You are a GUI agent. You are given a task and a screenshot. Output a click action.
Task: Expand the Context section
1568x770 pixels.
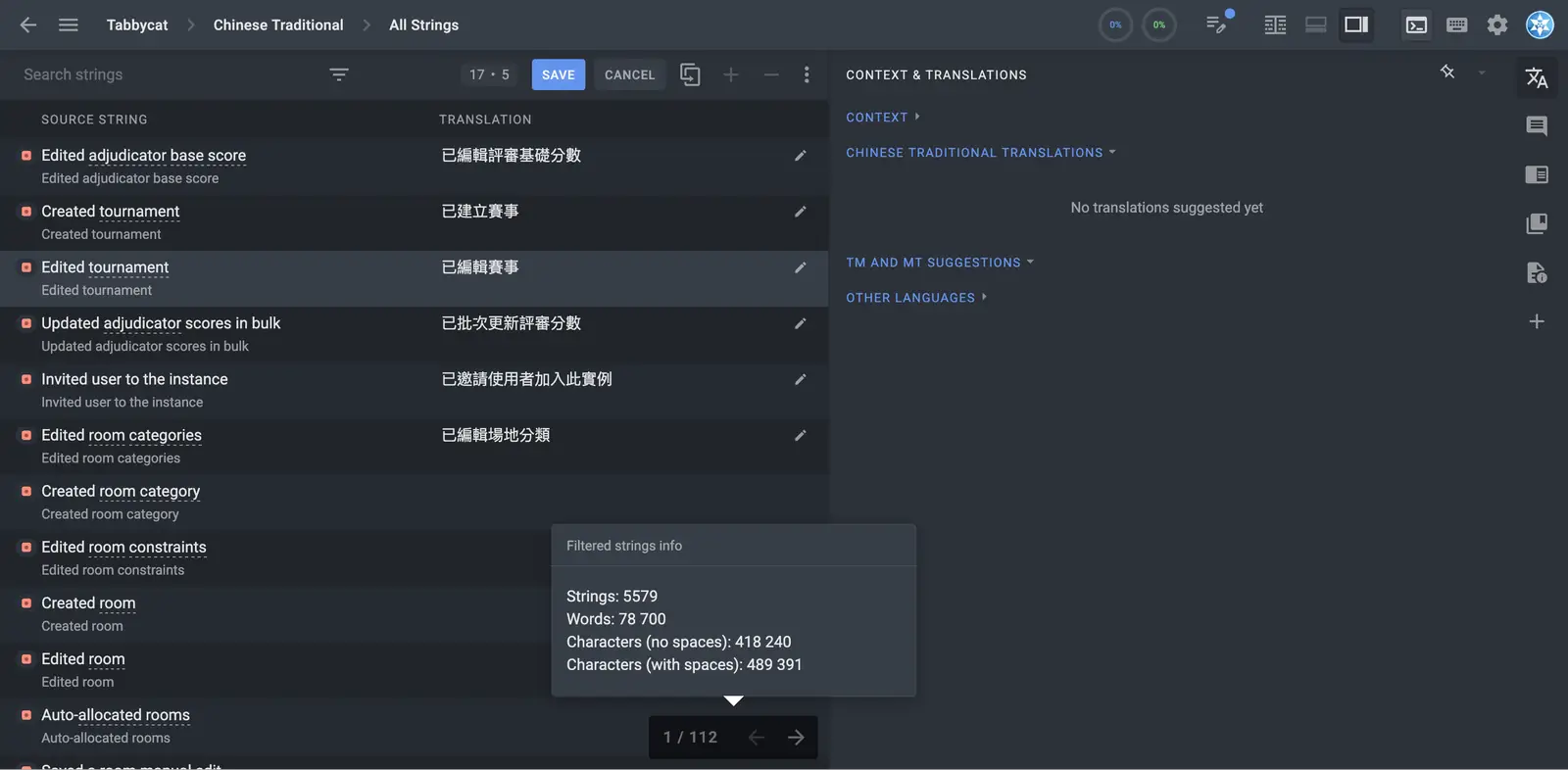(x=883, y=117)
